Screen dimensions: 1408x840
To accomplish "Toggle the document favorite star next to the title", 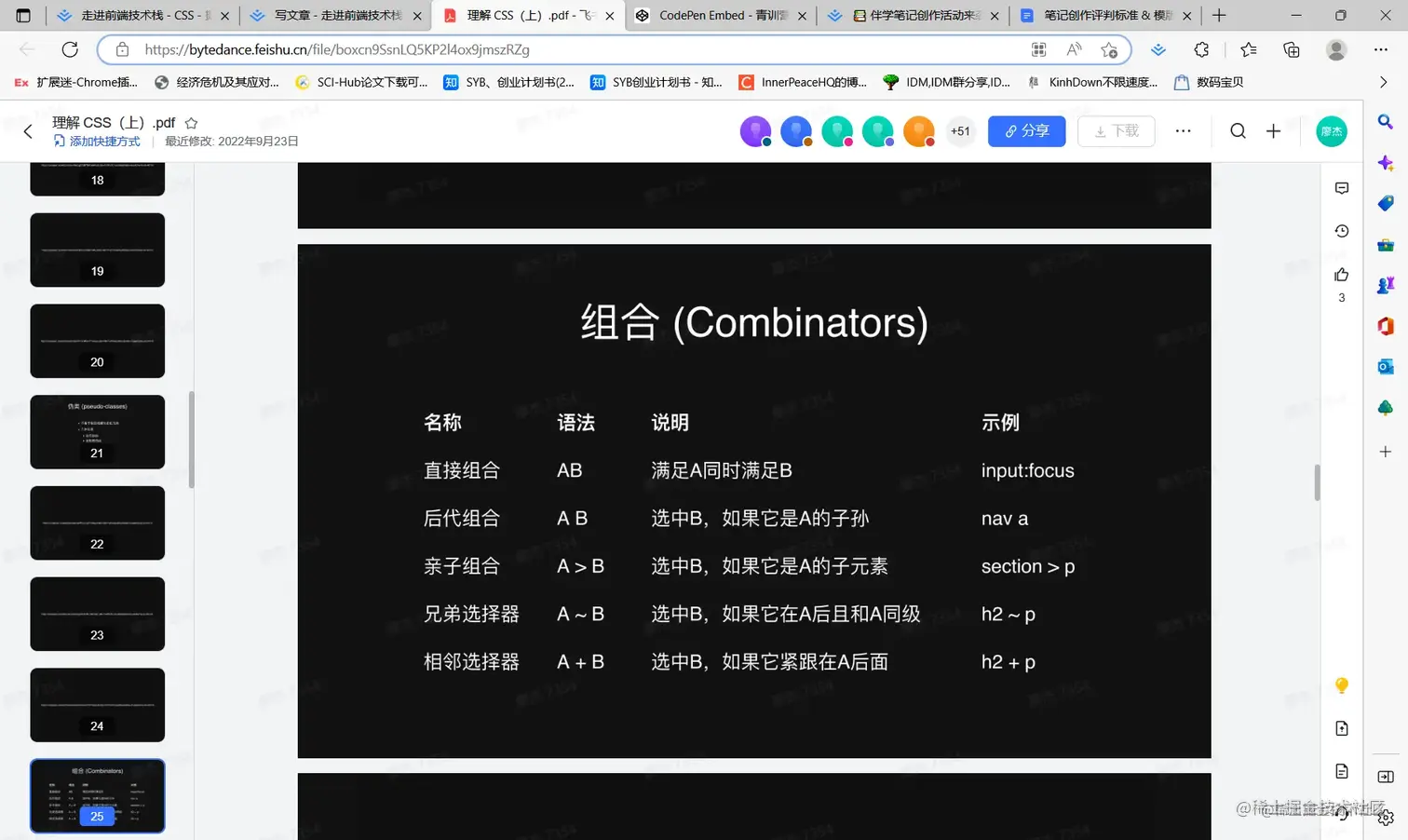I will click(190, 122).
